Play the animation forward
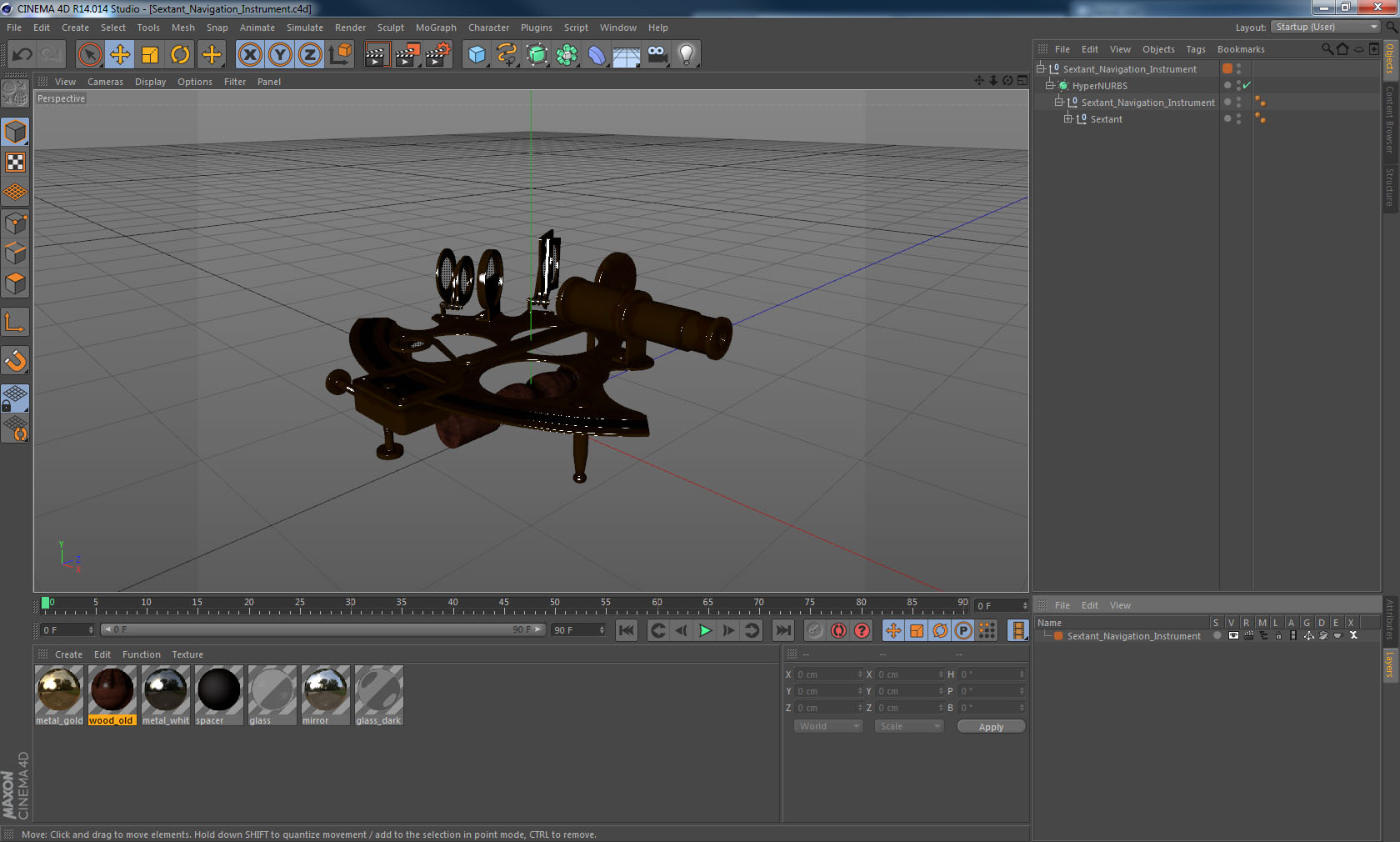This screenshot has width=1400, height=842. pos(705,630)
